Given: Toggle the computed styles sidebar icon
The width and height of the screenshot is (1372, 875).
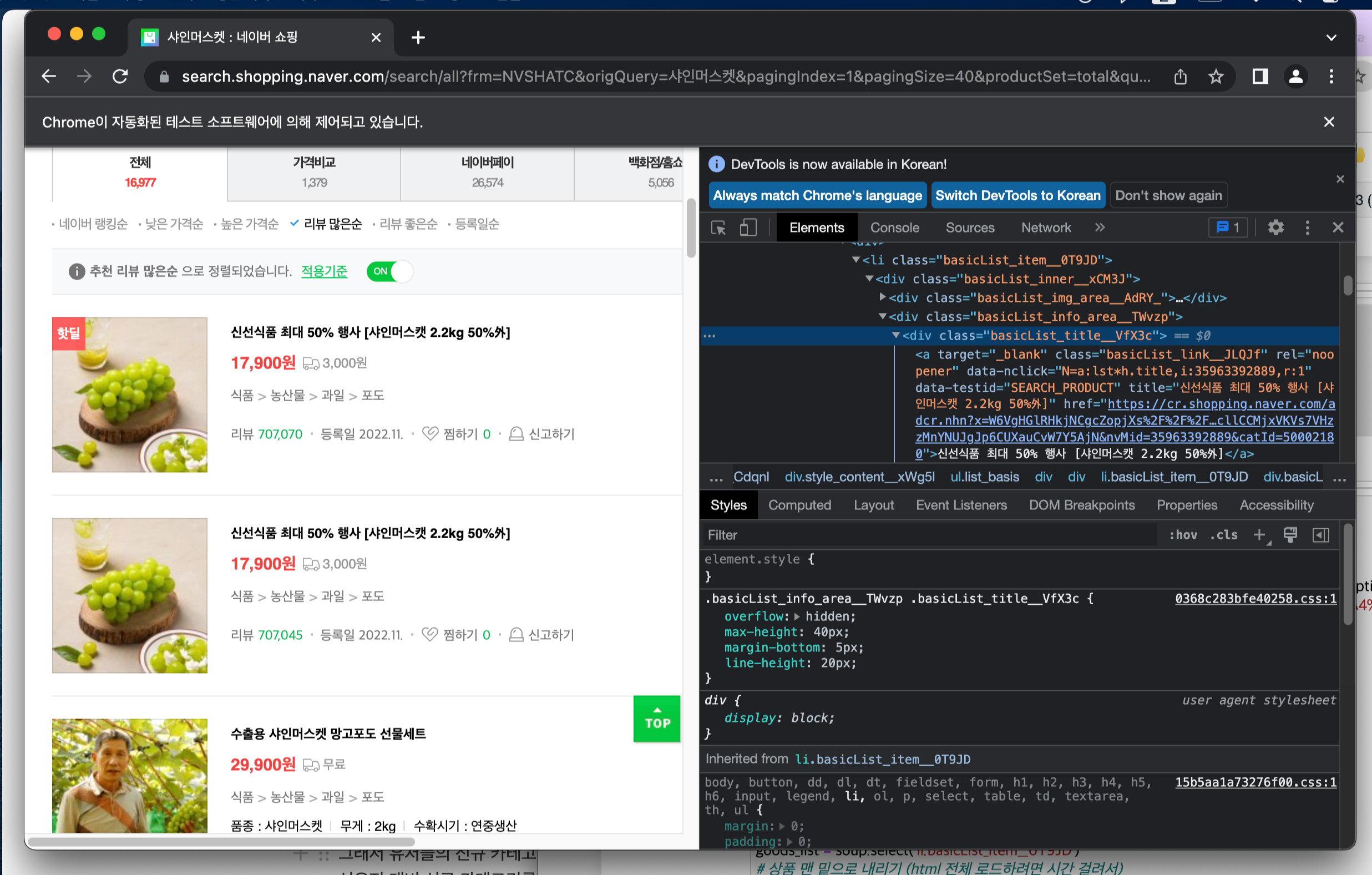Looking at the screenshot, I should click(1322, 535).
